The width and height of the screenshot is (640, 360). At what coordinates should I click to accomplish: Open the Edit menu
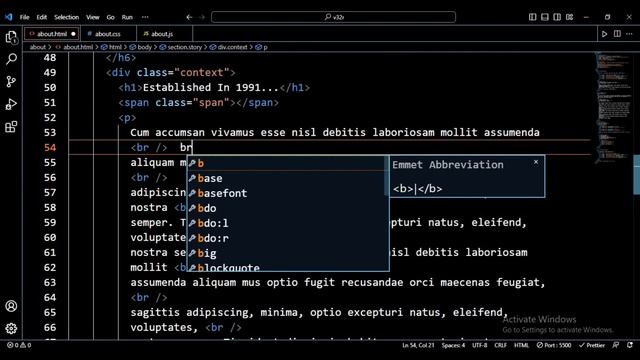click(42, 17)
